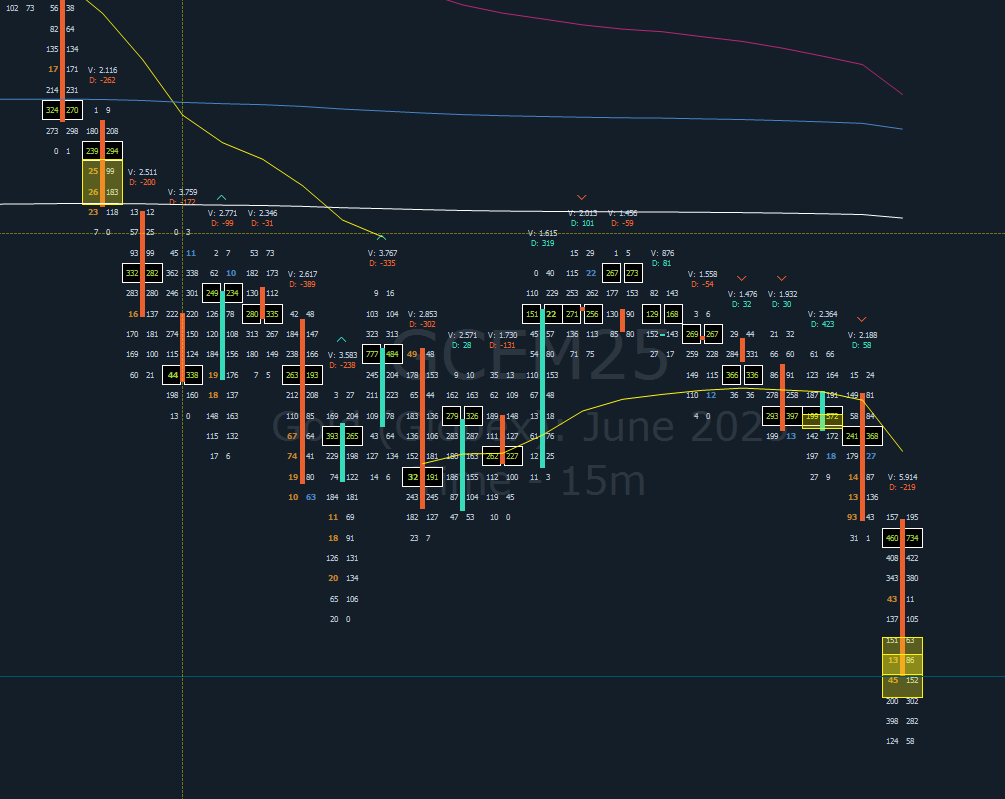Select the delta label 'D: -302'
Viewport: 1005px width, 799px height.
[422, 324]
